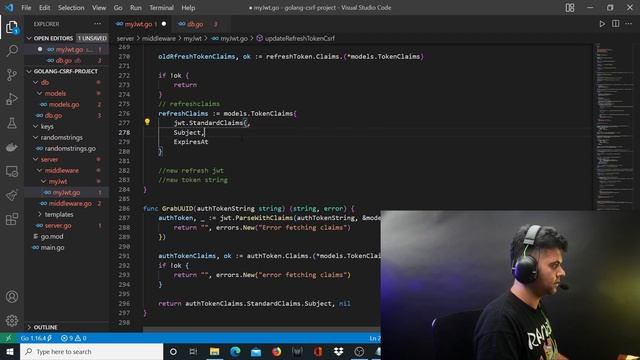
Task: Click the Windows search box
Action: 91,351
